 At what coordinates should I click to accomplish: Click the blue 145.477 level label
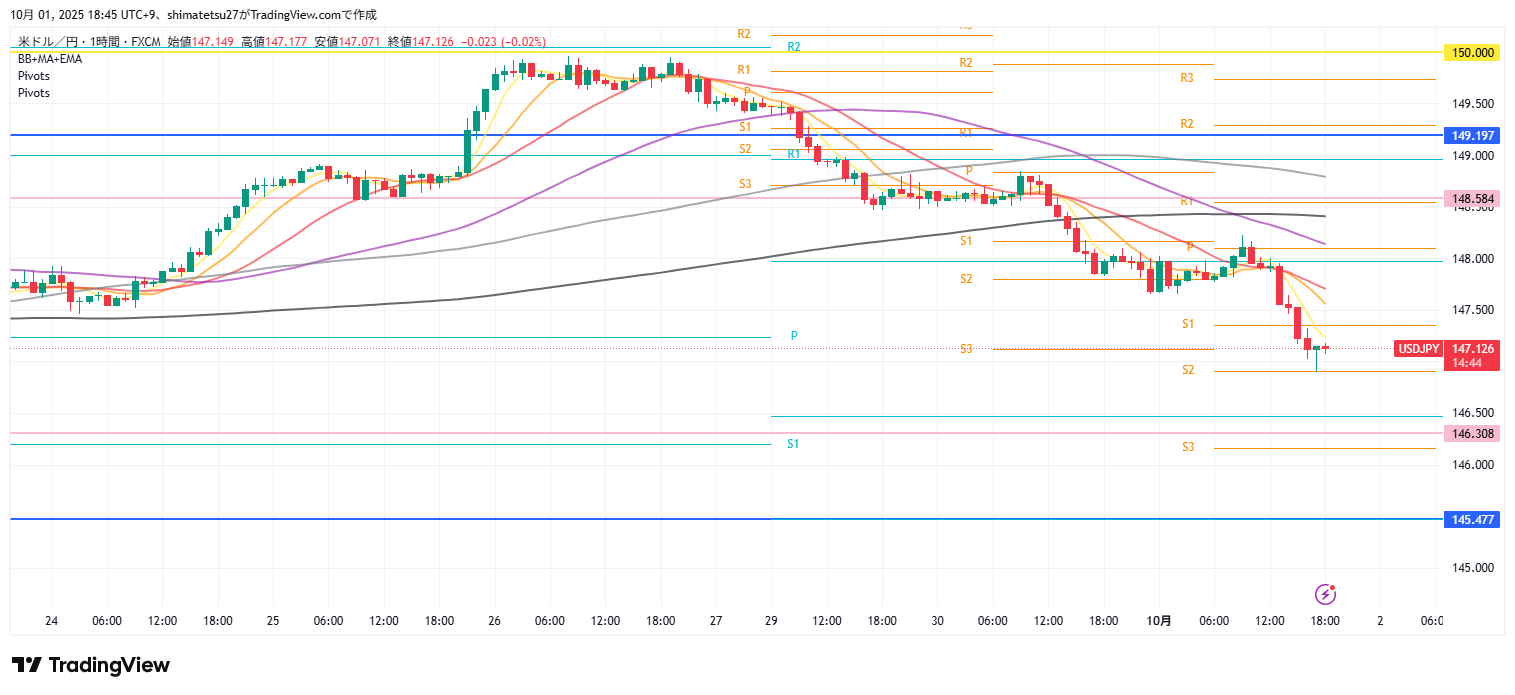click(1471, 520)
